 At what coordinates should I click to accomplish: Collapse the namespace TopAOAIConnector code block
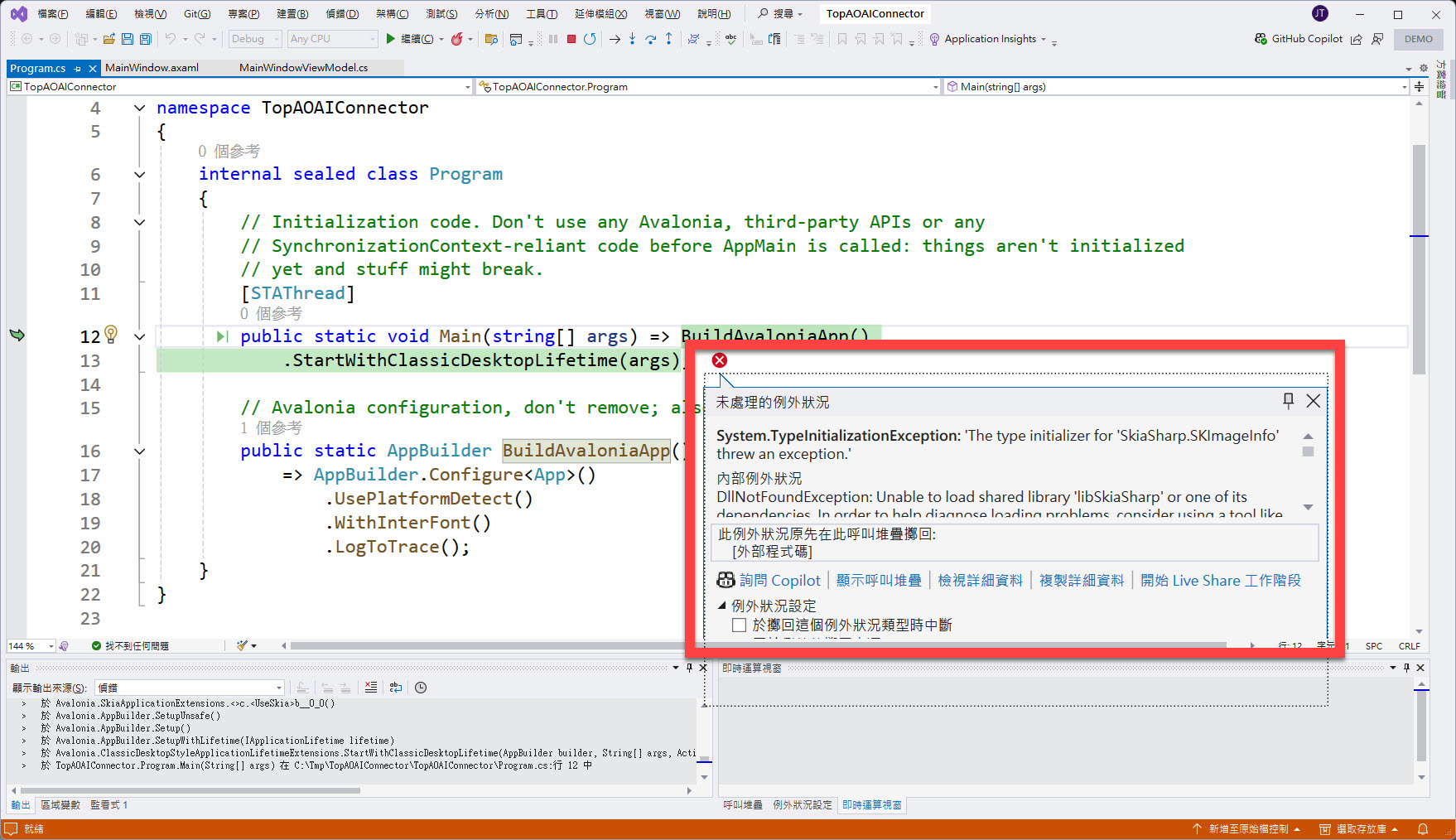[x=139, y=108]
